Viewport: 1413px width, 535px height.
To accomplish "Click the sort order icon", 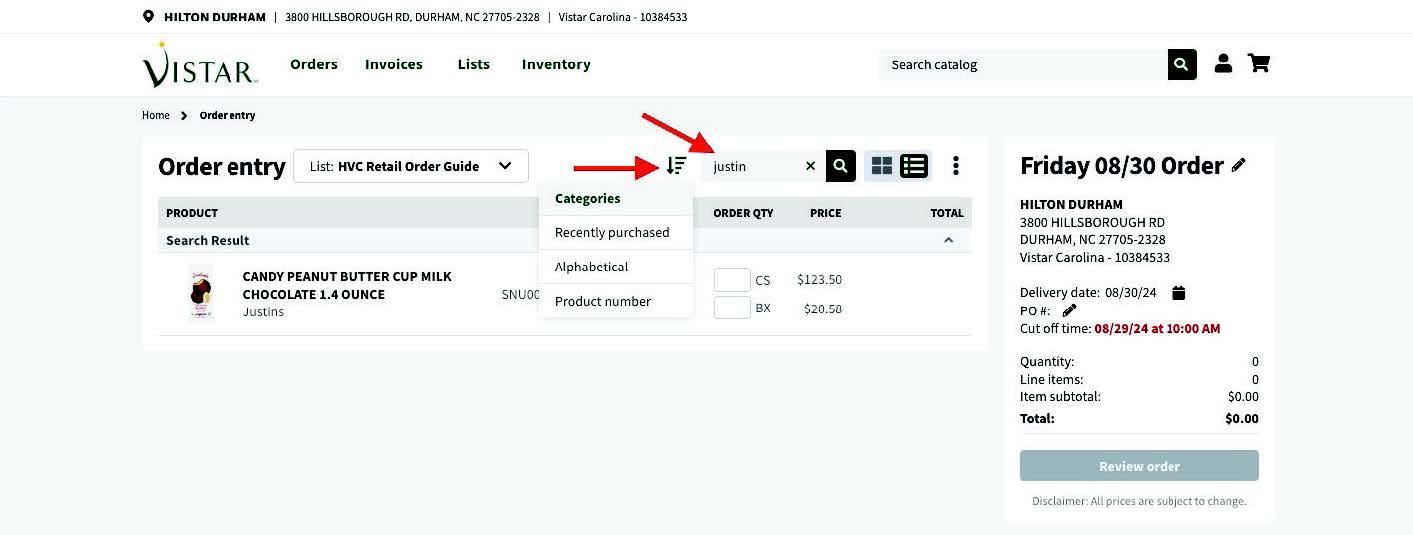I will click(x=677, y=166).
